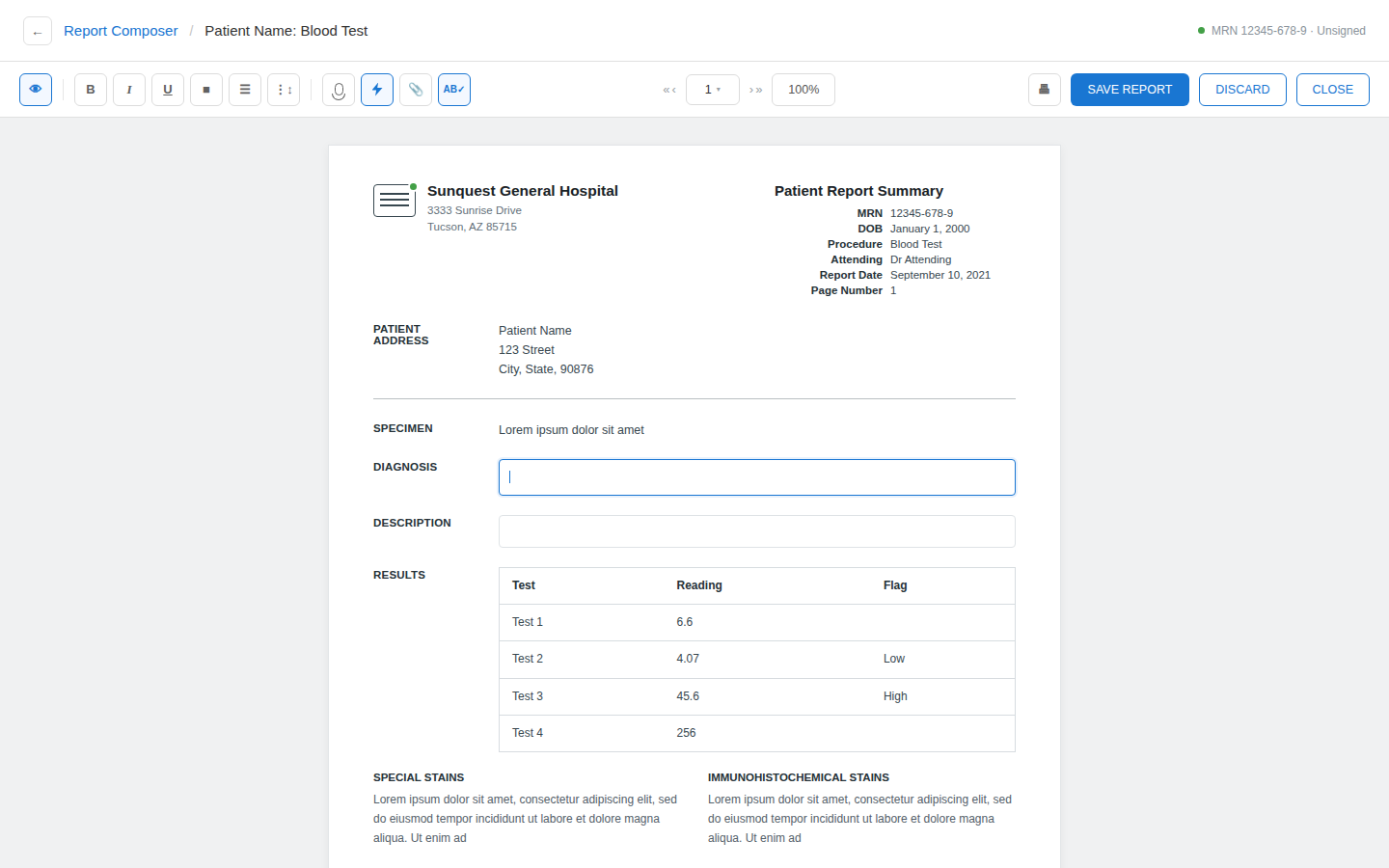Viewport: 1389px width, 868px height.
Task: Click the filled square toolbar button
Action: 206,90
